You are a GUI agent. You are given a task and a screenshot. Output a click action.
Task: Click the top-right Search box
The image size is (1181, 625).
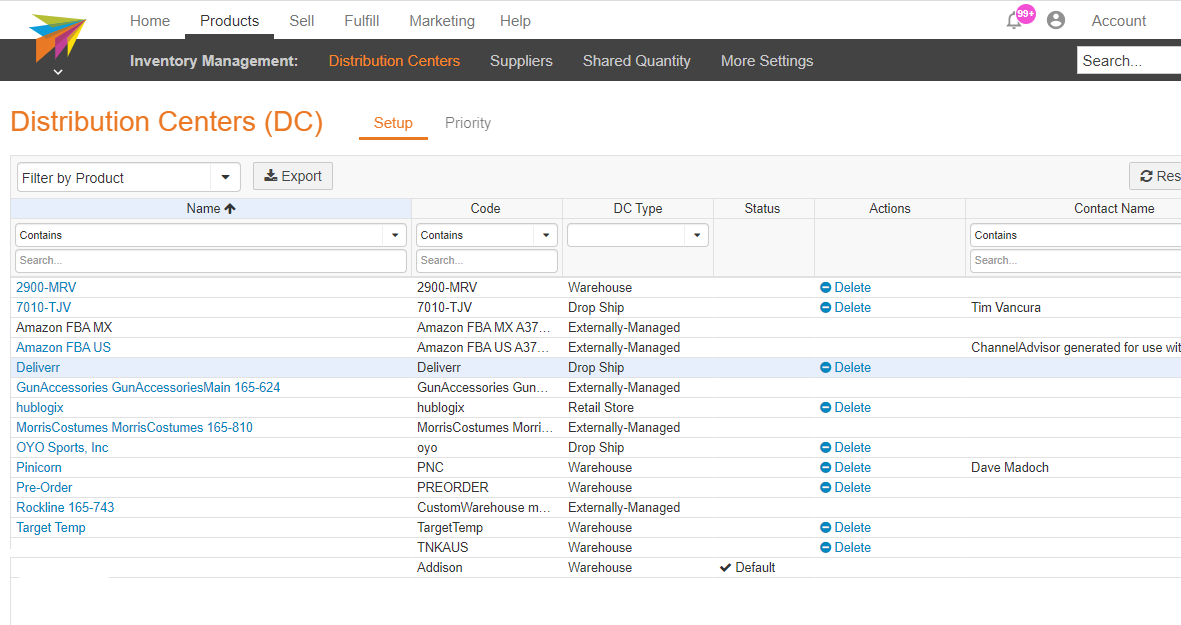[x=1129, y=61]
